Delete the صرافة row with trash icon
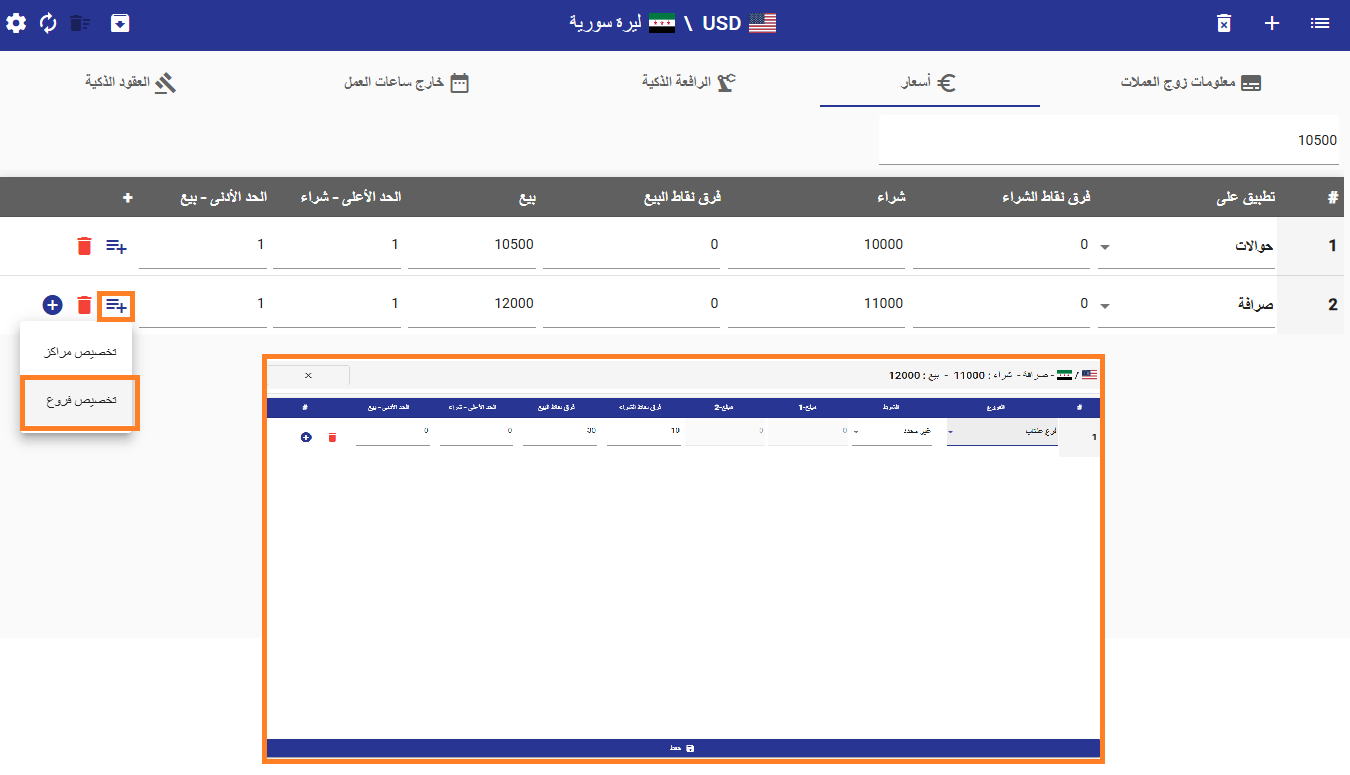Image resolution: width=1350 pixels, height=775 pixels. pyautogui.click(x=84, y=305)
